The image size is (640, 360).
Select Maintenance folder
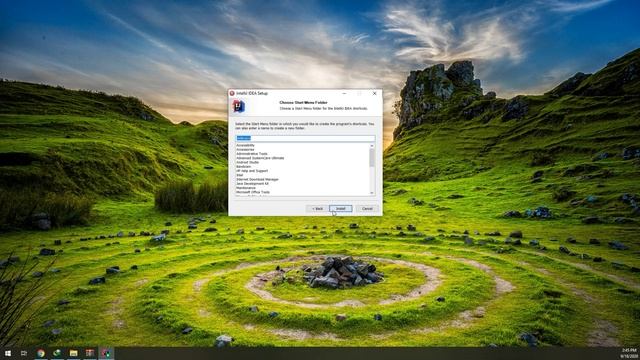[x=246, y=188]
